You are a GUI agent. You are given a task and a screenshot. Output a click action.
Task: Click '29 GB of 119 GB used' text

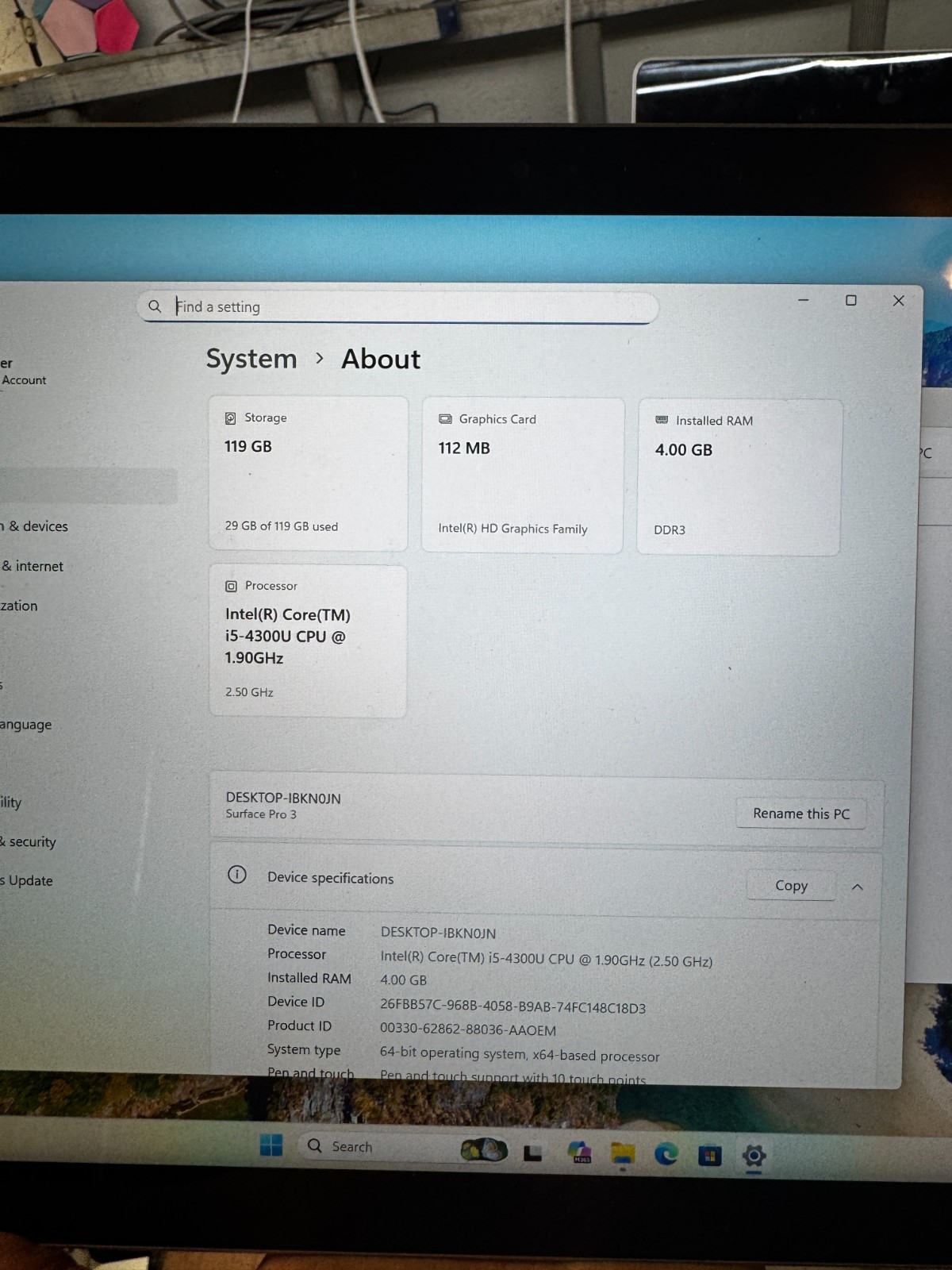pos(282,526)
